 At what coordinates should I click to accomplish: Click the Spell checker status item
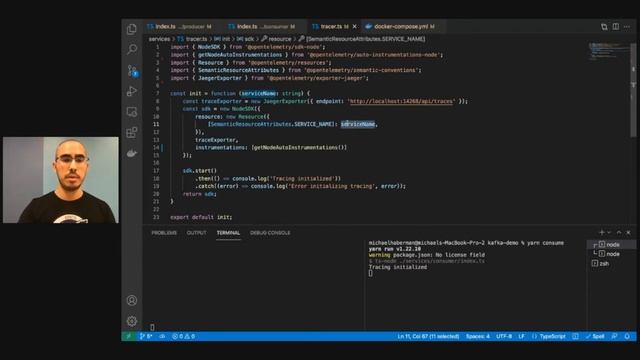point(595,336)
